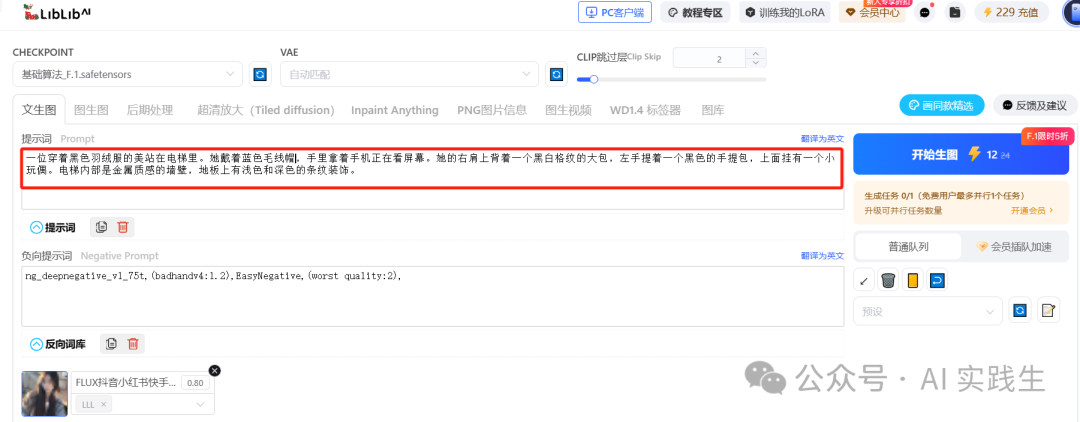The height and width of the screenshot is (422, 1080).
Task: Remove the LLL trigger word tag
Action: [x=104, y=404]
